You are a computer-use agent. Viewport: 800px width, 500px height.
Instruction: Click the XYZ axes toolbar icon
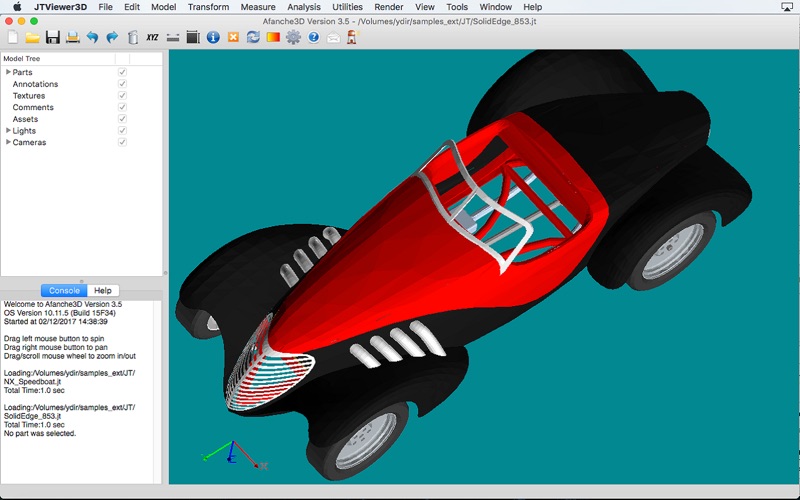tap(152, 37)
